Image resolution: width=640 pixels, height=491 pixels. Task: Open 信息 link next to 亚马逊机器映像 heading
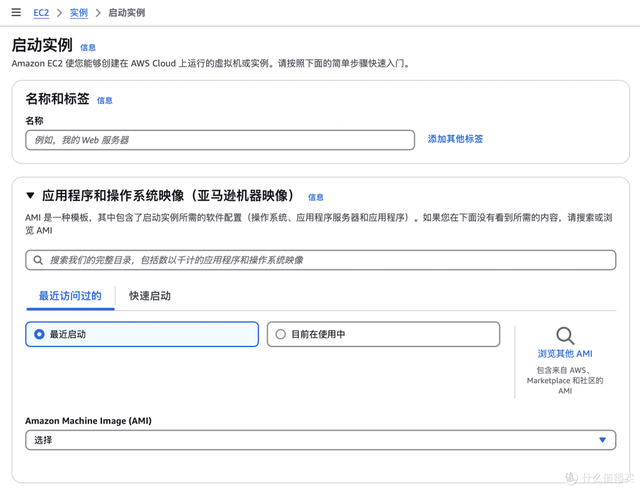(316, 197)
